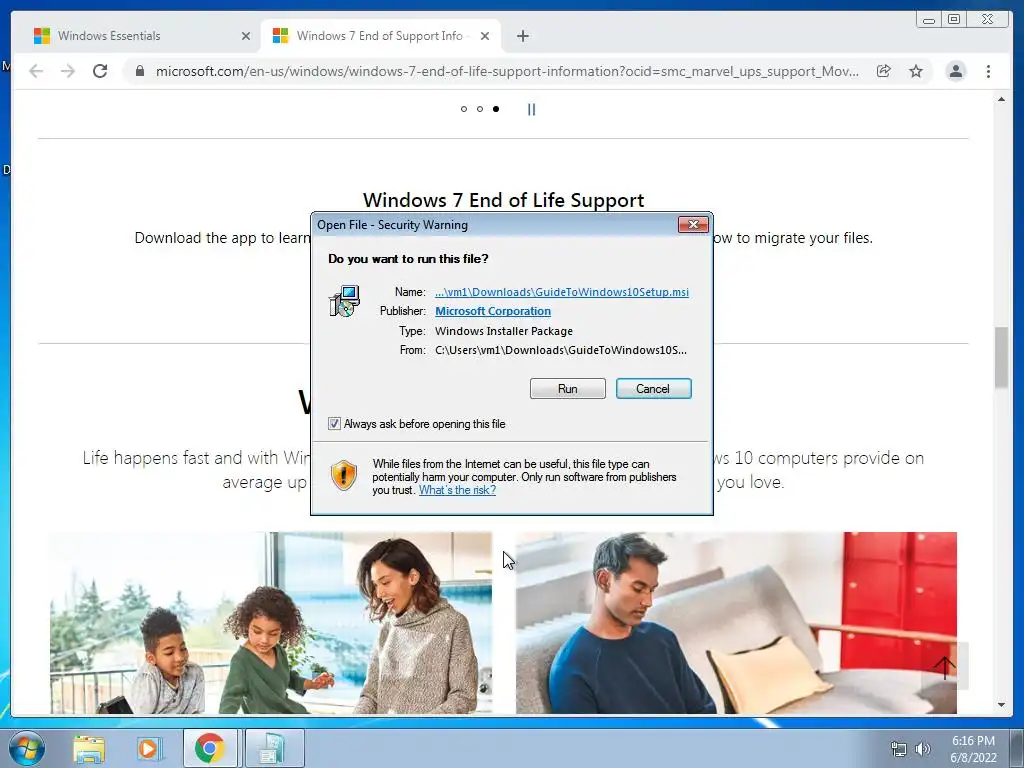Click the scrollbar down arrow

tap(1001, 705)
